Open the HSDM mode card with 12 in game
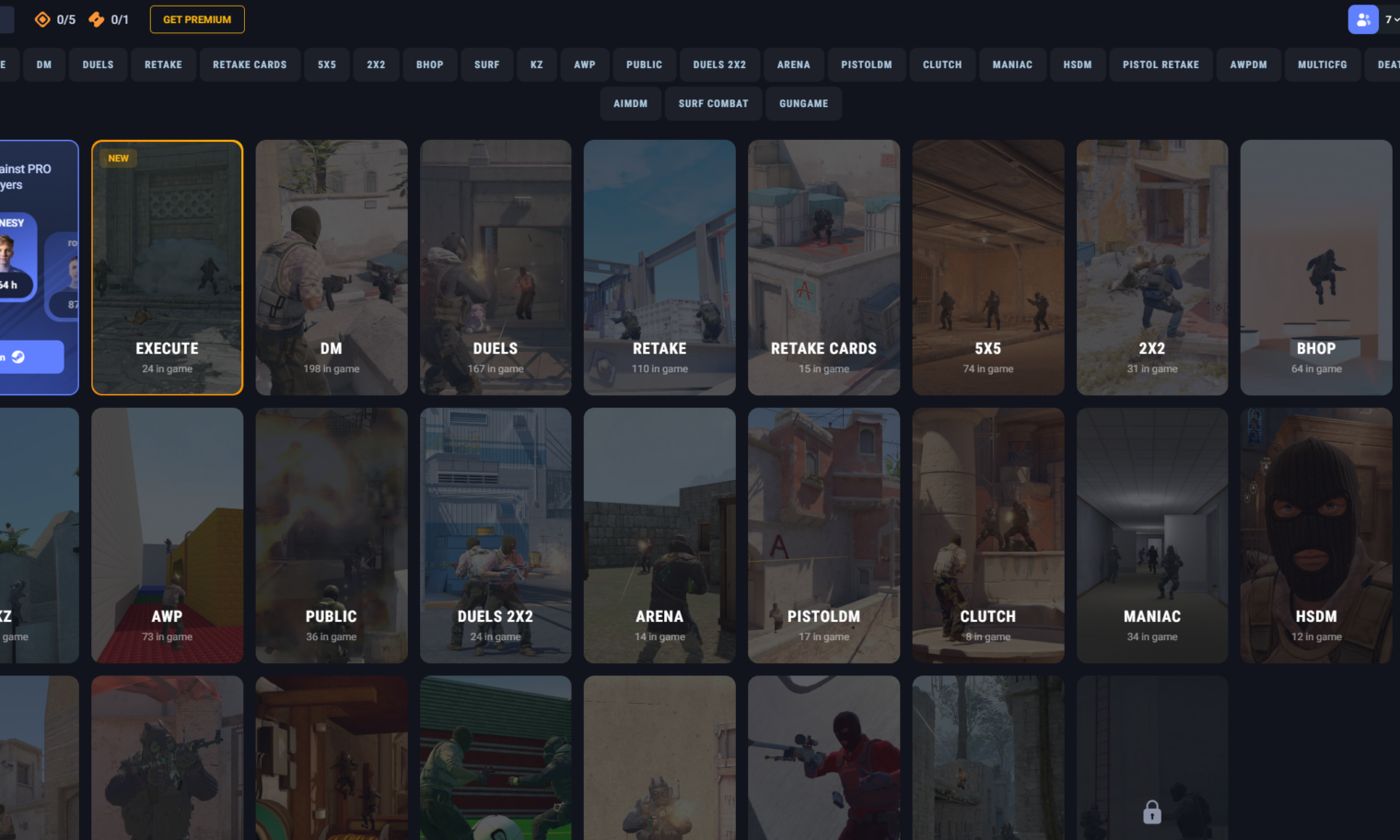 coord(1316,535)
